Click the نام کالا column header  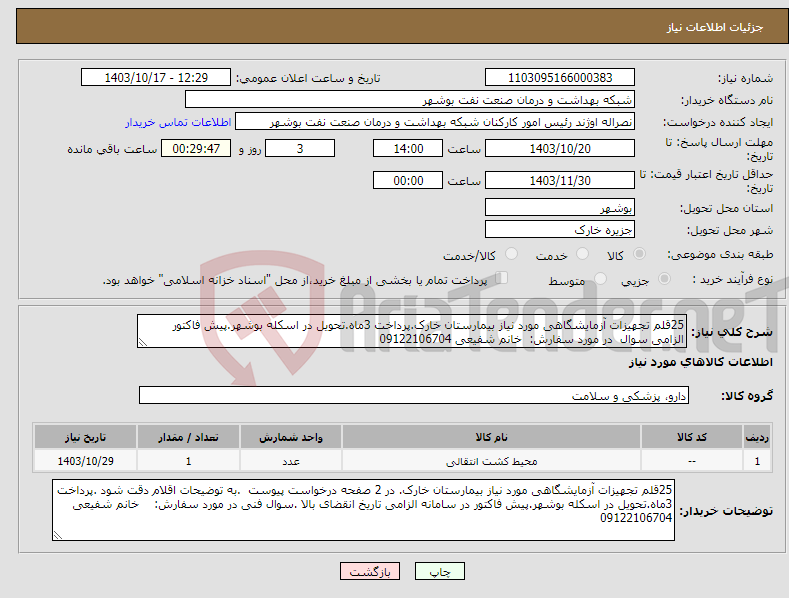(x=491, y=437)
